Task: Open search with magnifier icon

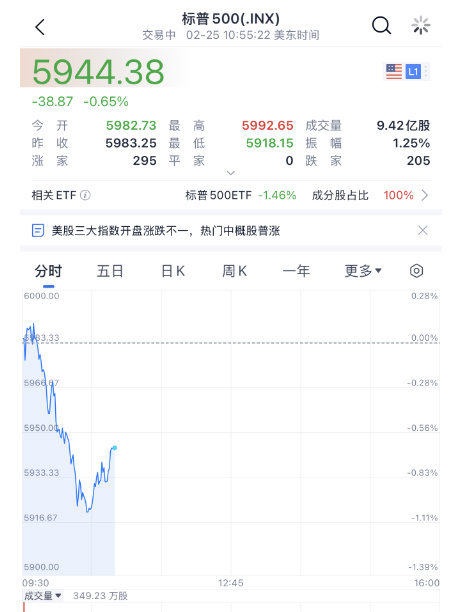Action: tap(381, 26)
